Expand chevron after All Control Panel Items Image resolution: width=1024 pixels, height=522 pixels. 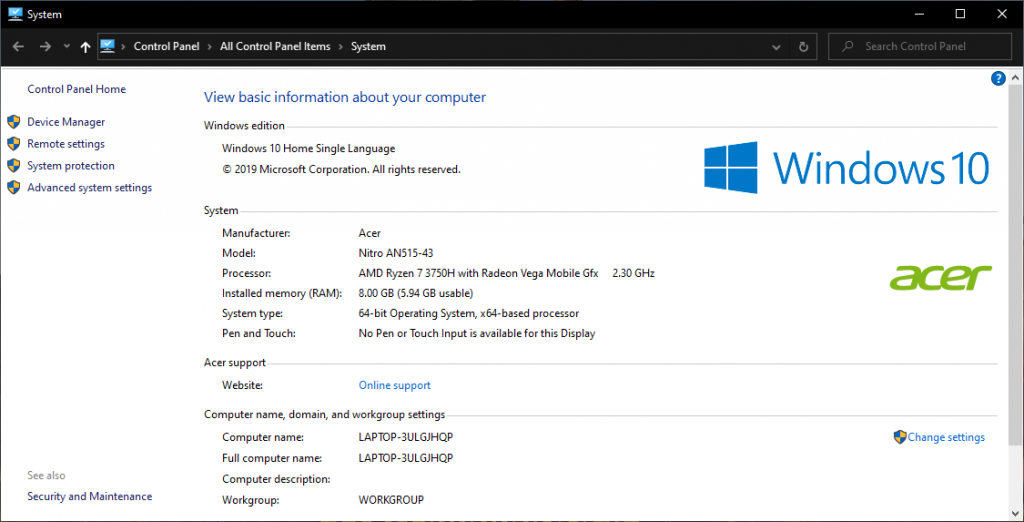[341, 46]
